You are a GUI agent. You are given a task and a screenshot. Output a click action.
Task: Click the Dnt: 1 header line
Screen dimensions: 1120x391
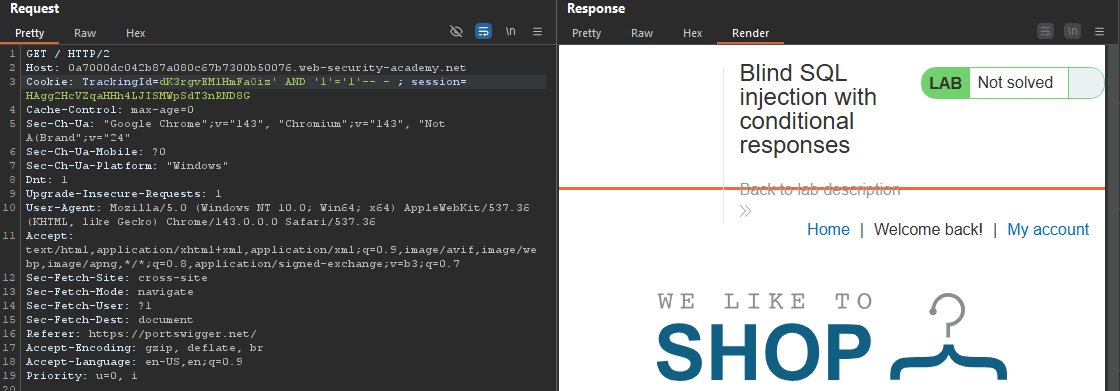coord(46,180)
